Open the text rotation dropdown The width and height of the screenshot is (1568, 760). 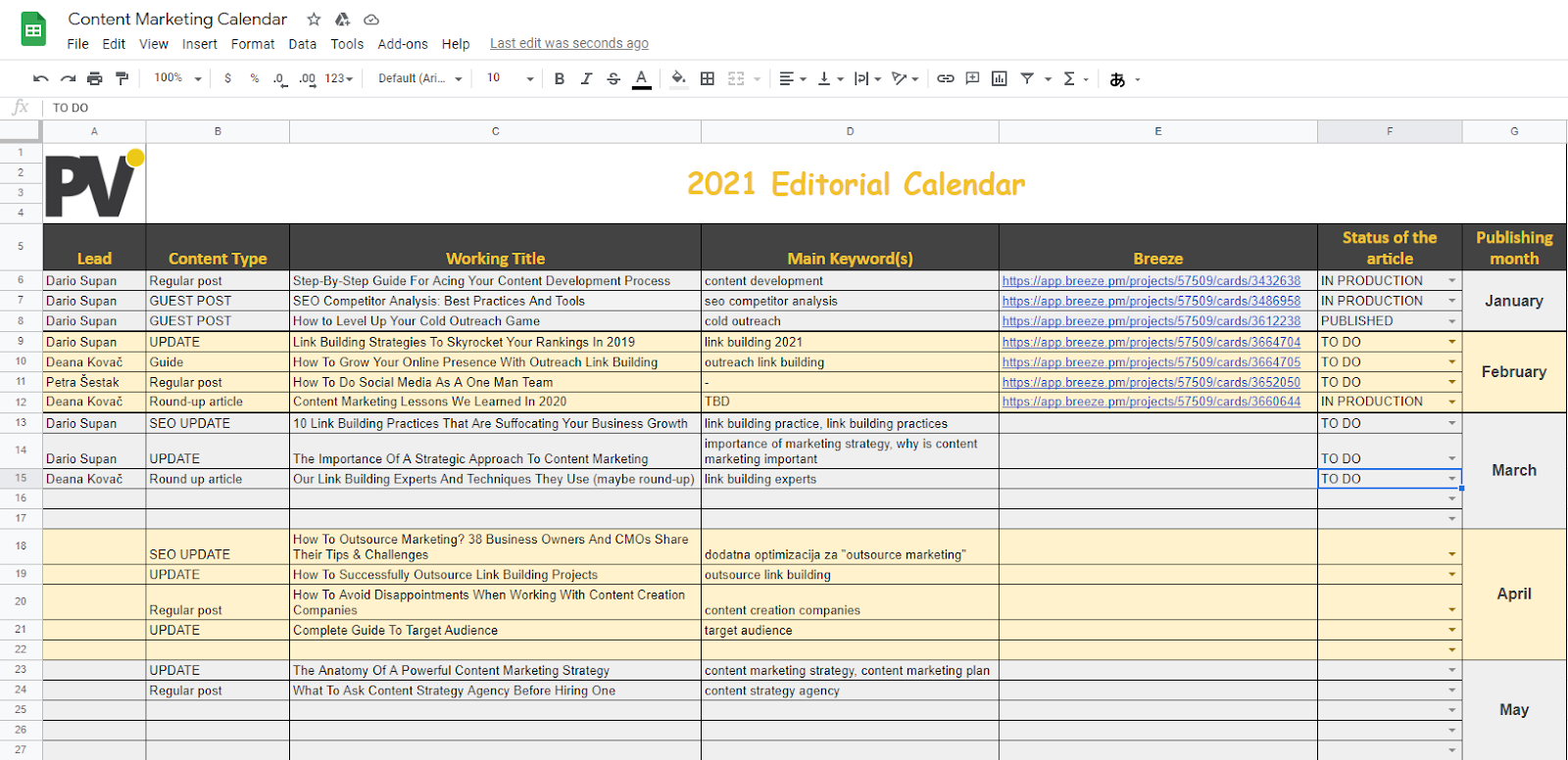pos(905,78)
